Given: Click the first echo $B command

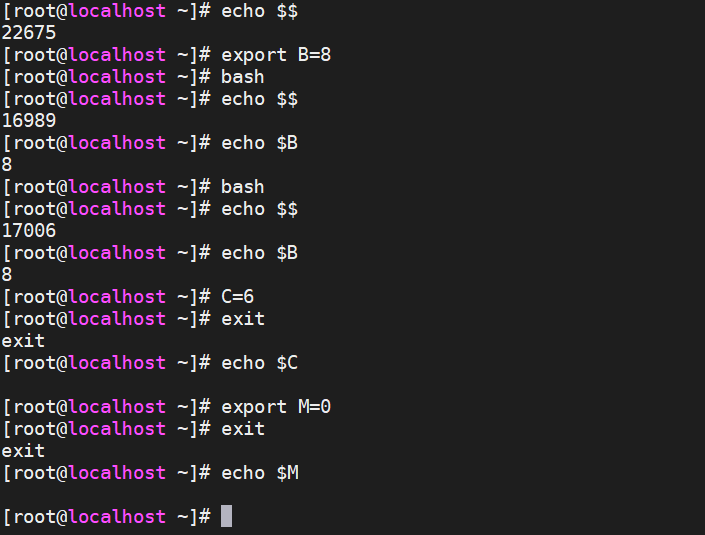Looking at the screenshot, I should [259, 143].
